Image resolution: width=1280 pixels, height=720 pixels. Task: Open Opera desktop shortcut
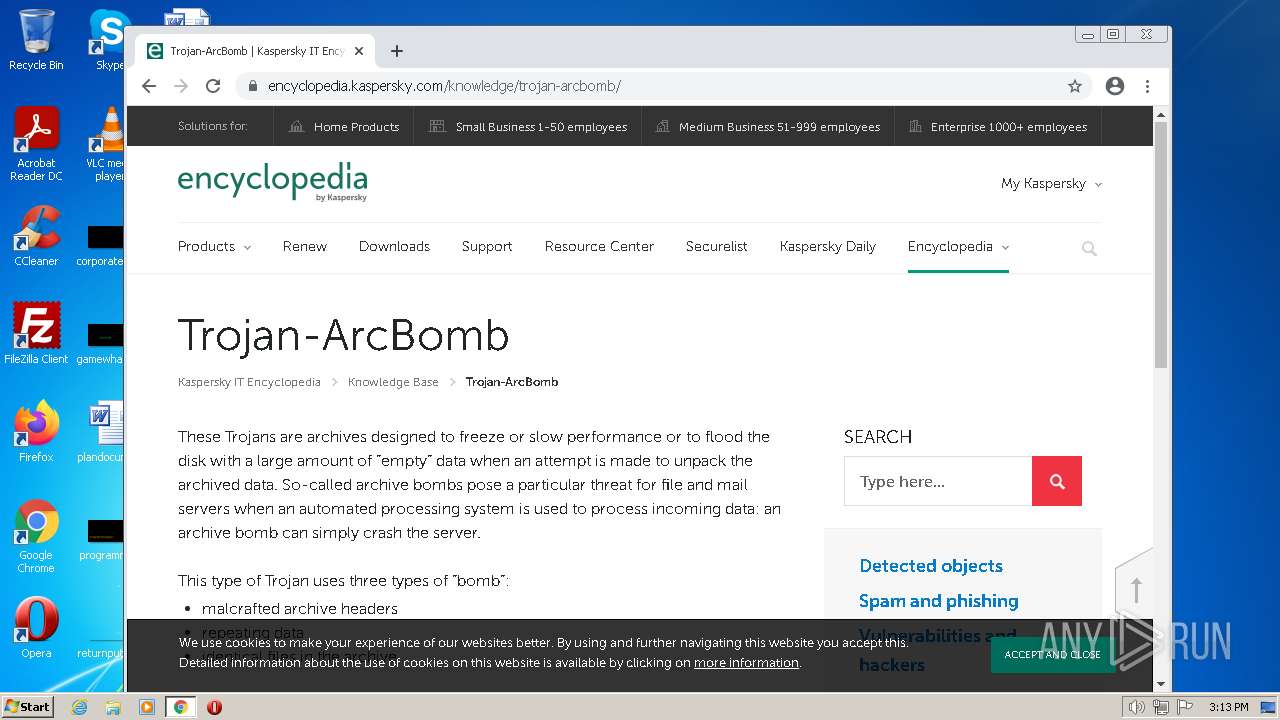(36, 628)
